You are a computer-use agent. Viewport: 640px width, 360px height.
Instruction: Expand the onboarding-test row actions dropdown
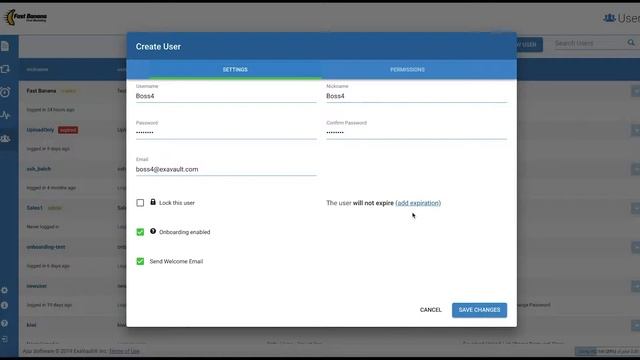(636, 247)
